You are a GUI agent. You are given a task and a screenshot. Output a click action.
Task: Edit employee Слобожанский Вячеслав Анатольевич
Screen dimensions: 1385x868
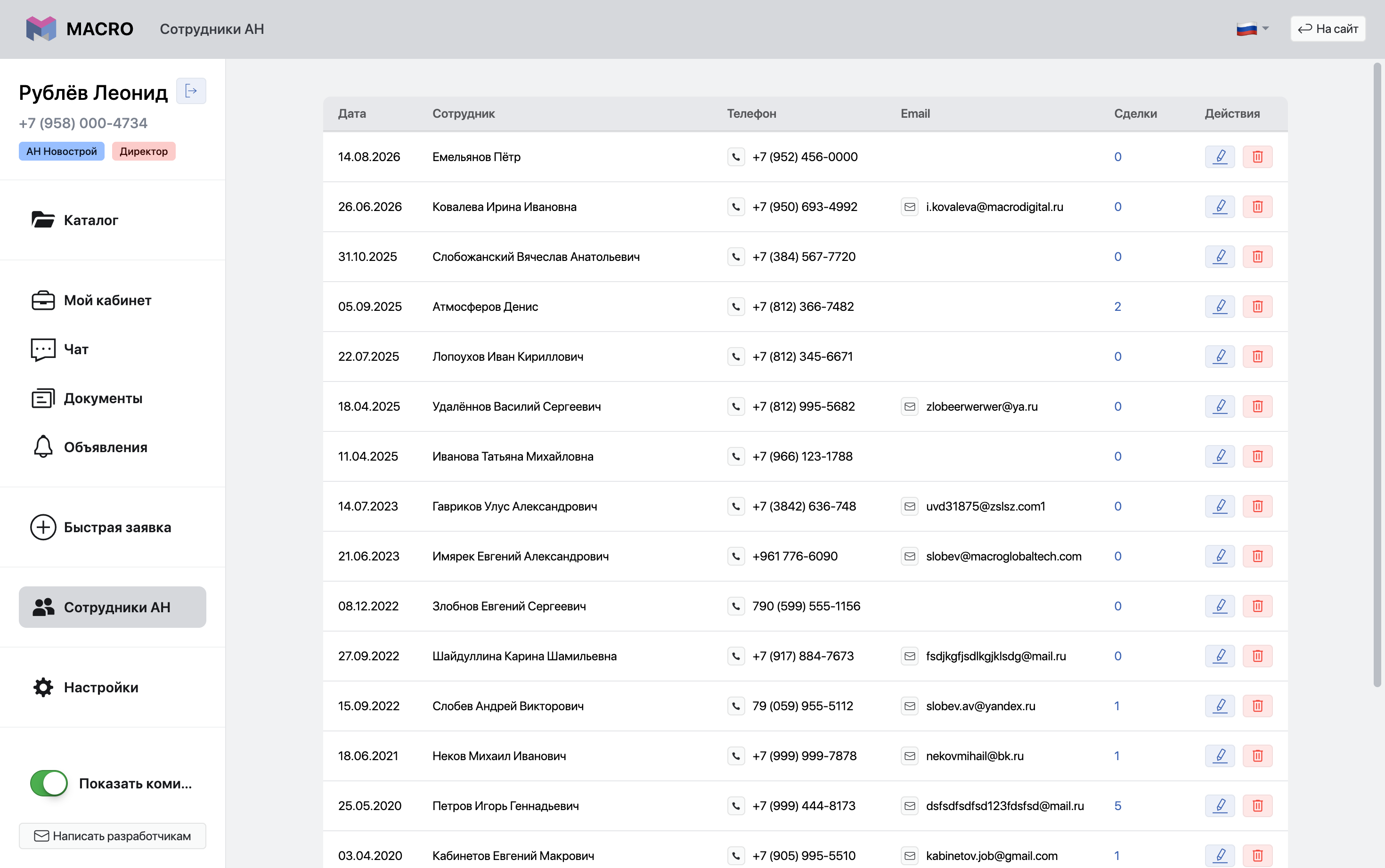1220,257
